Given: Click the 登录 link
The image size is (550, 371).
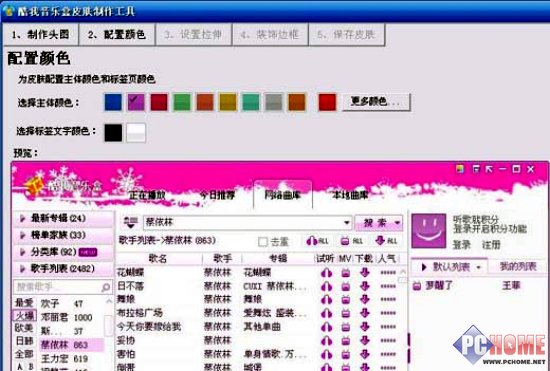Looking at the screenshot, I should point(462,245).
